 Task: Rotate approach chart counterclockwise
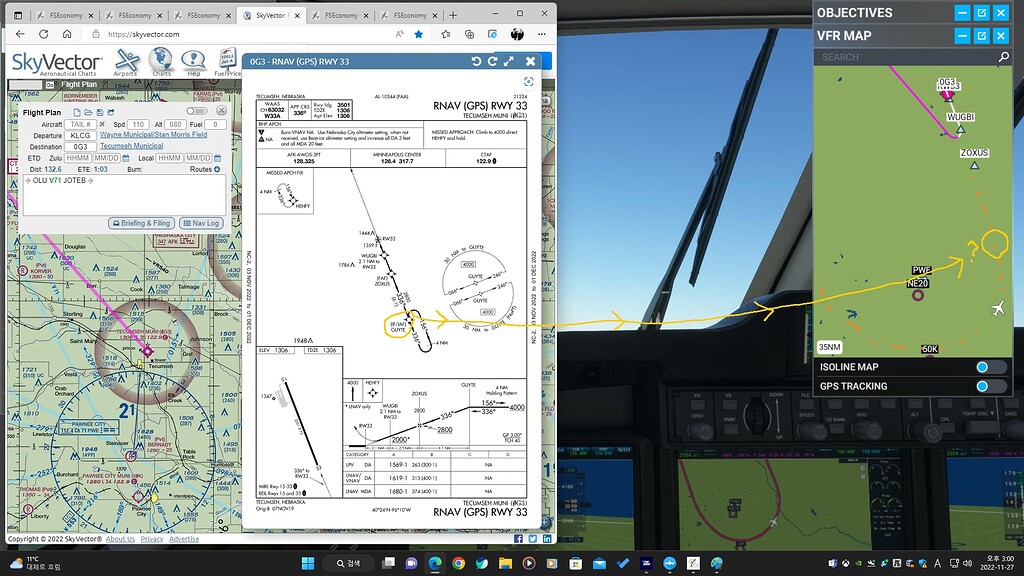pyautogui.click(x=476, y=61)
